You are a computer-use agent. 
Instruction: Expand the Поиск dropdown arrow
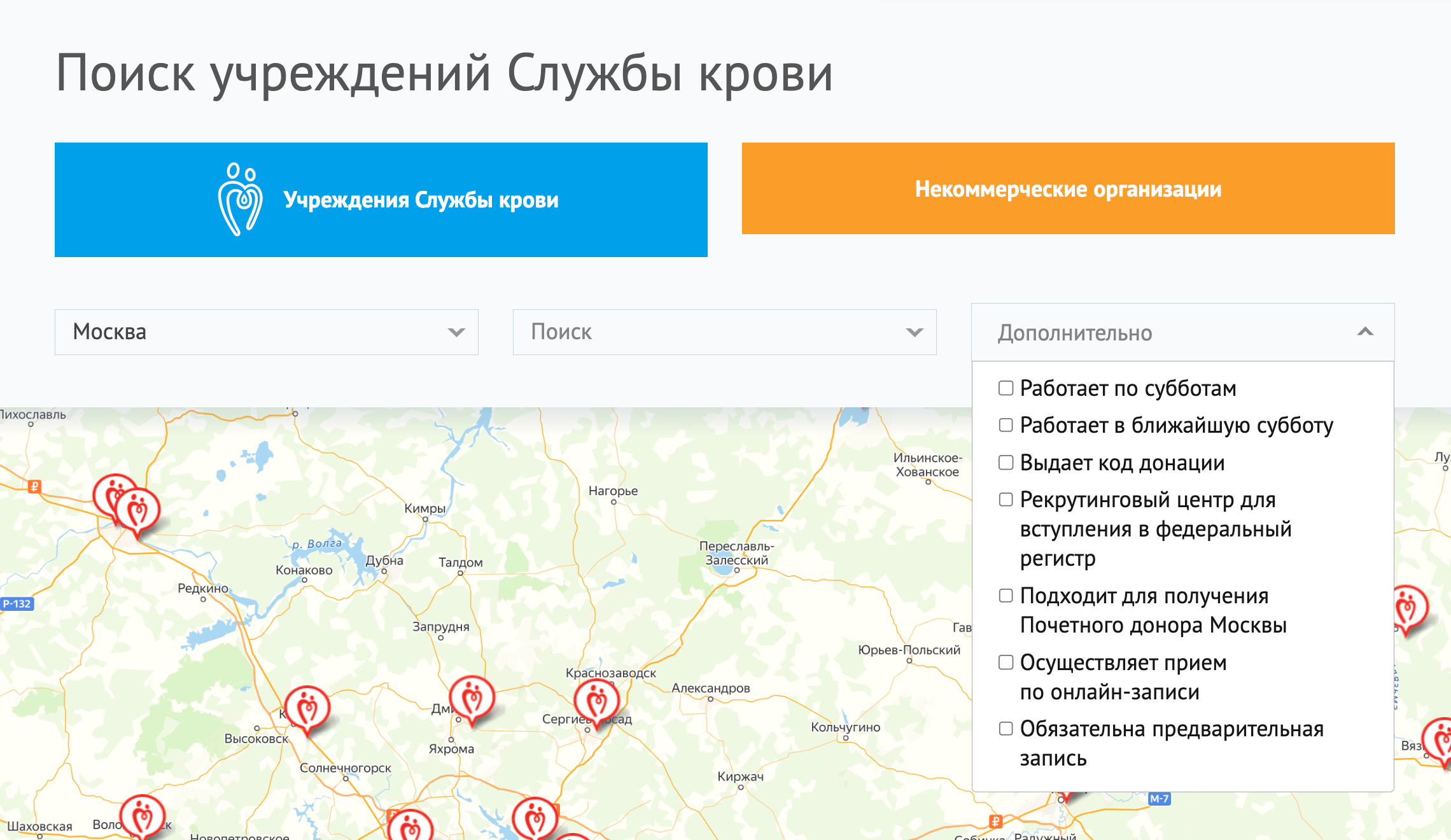pos(915,332)
